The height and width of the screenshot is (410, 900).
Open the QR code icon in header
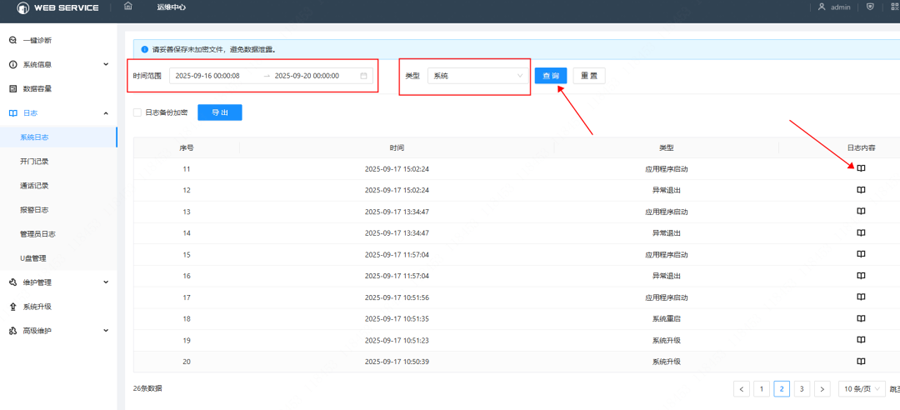(x=893, y=7)
